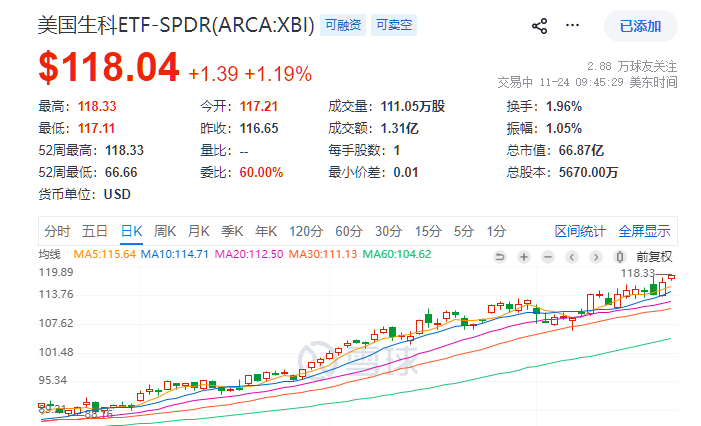Click the 今开 117.21 value
701x426 pixels.
(259, 106)
